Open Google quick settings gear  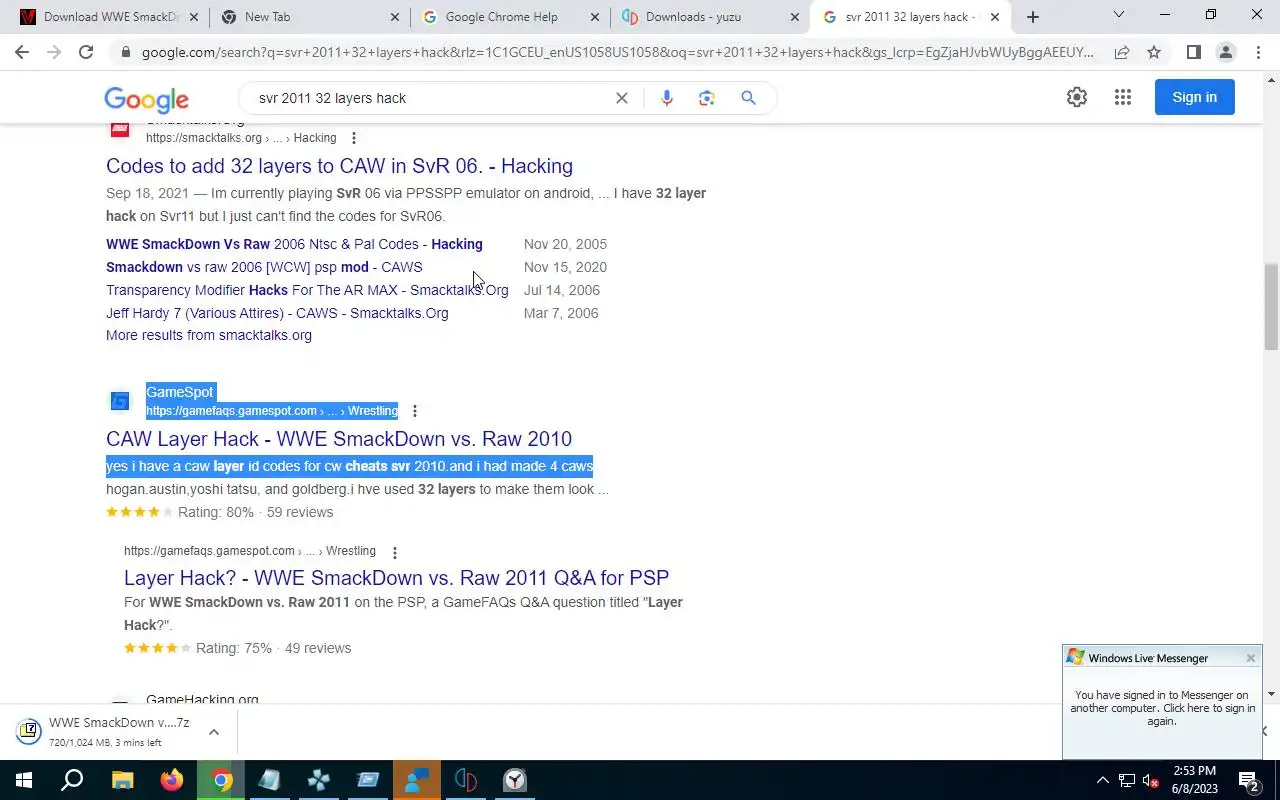click(x=1077, y=97)
